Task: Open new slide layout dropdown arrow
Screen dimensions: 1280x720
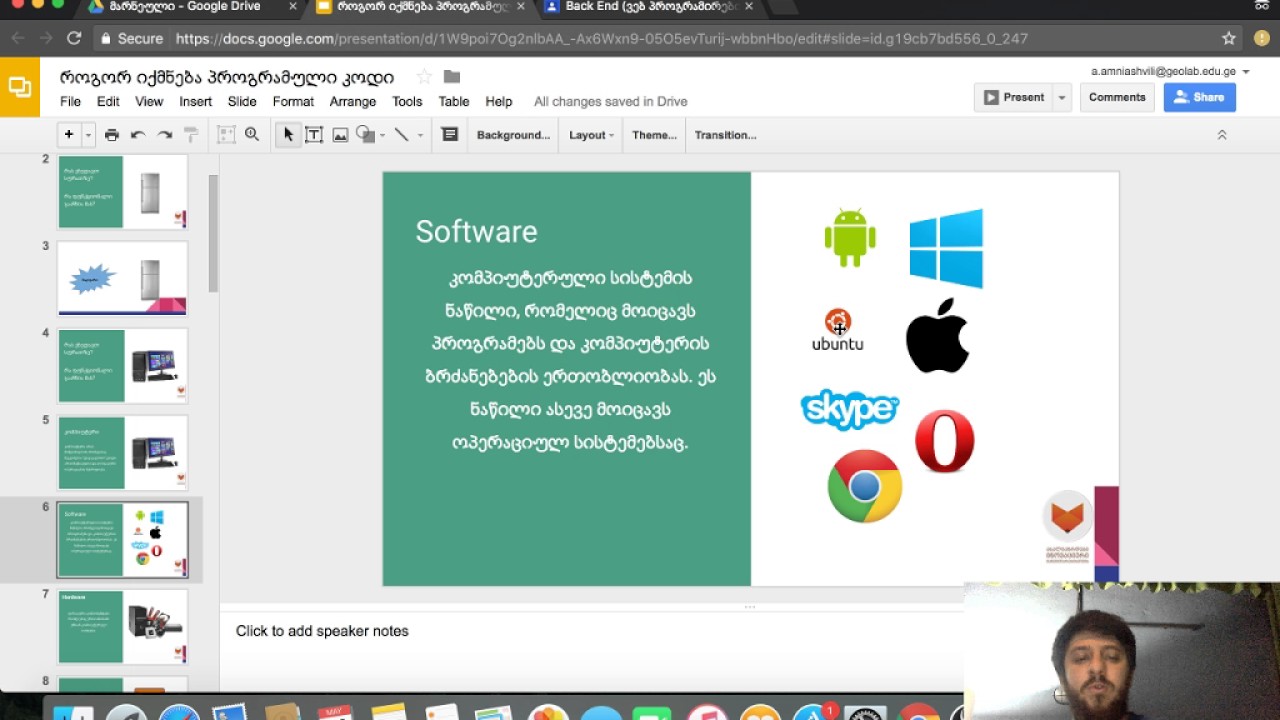Action: coord(88,135)
